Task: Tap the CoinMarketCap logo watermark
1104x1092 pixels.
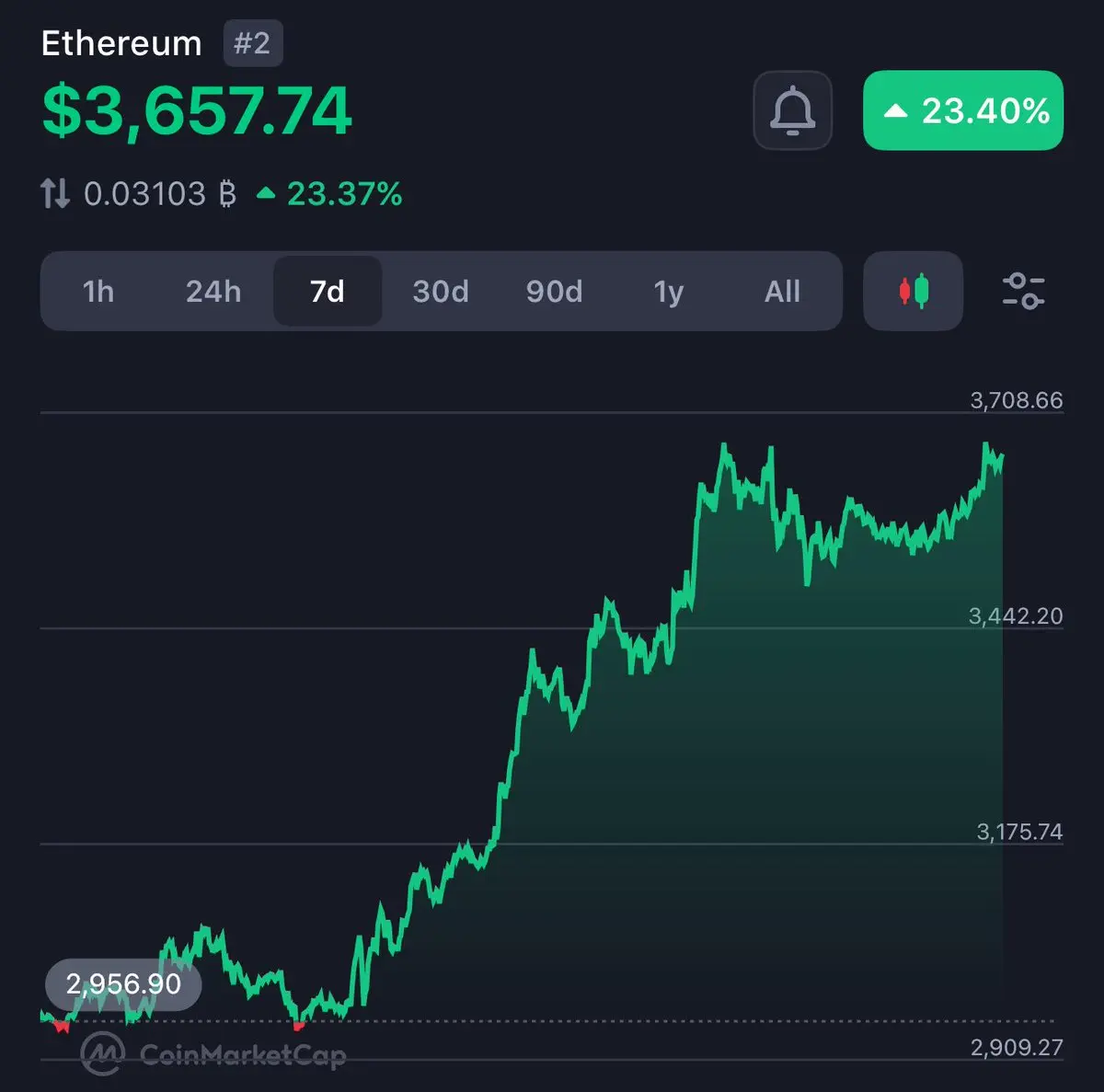Action: [x=213, y=1053]
